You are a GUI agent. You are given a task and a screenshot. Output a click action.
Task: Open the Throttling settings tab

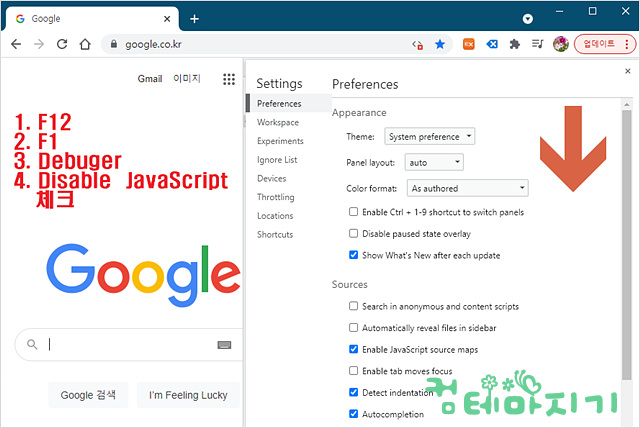click(x=276, y=197)
